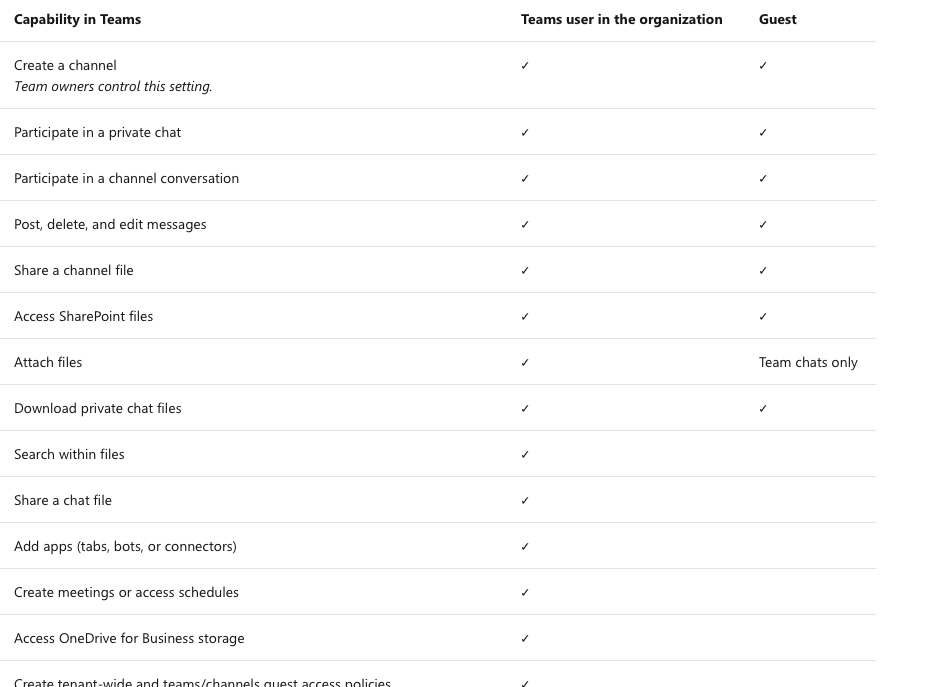Viewport: 926px width, 687px height.
Task: Click the Teams user checkmark for Access SharePoint files
Action: [525, 317]
